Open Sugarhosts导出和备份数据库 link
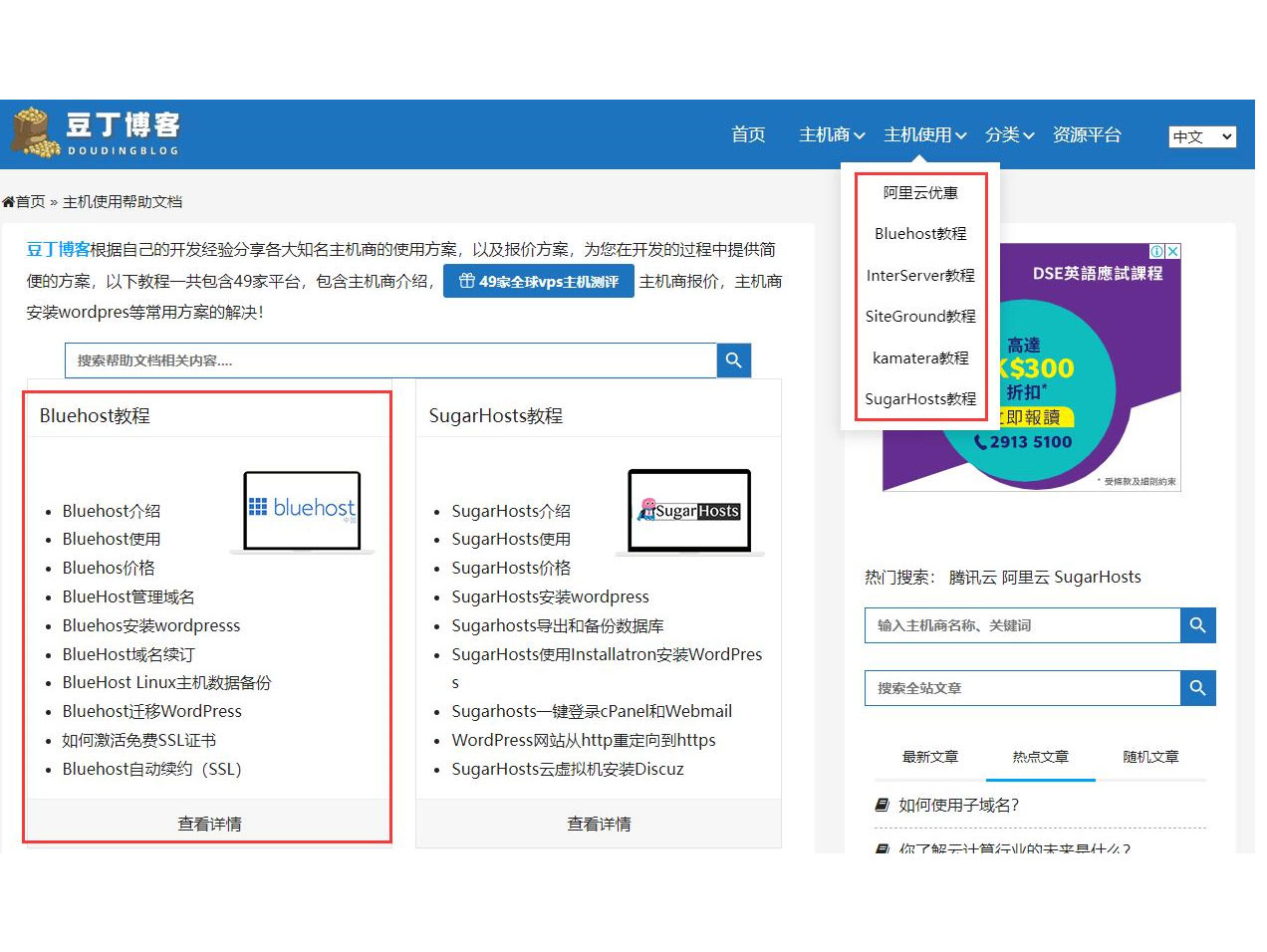1267x952 pixels. coord(558,625)
